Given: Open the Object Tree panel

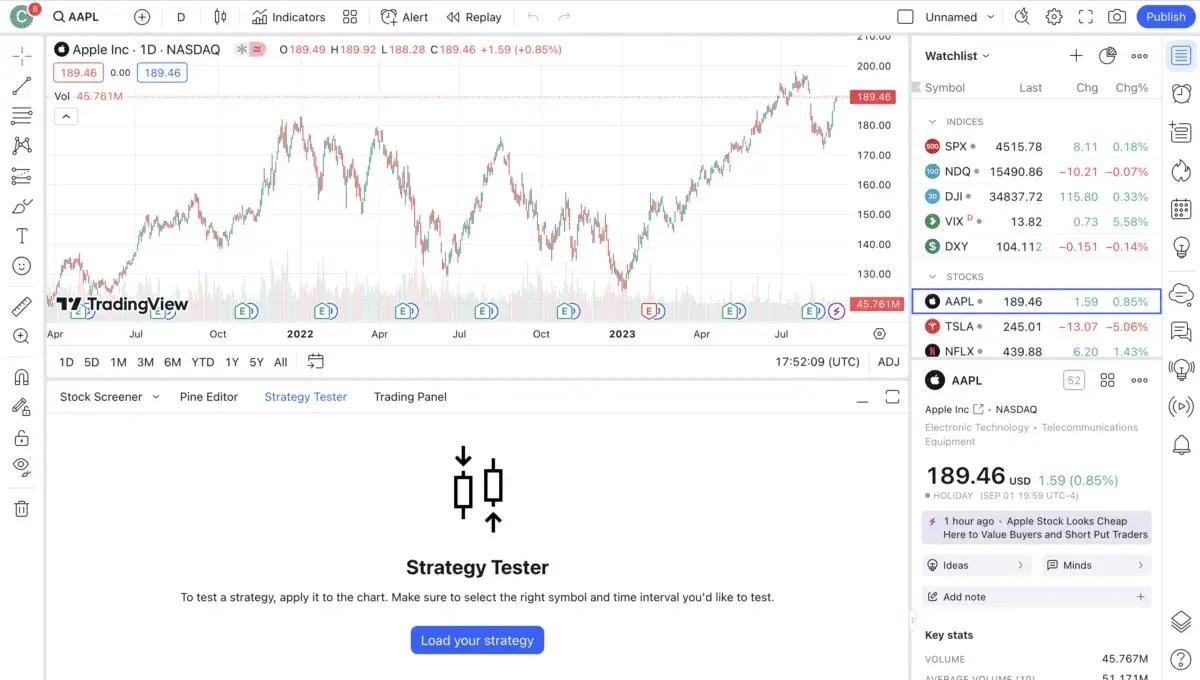Looking at the screenshot, I should (1180, 621).
